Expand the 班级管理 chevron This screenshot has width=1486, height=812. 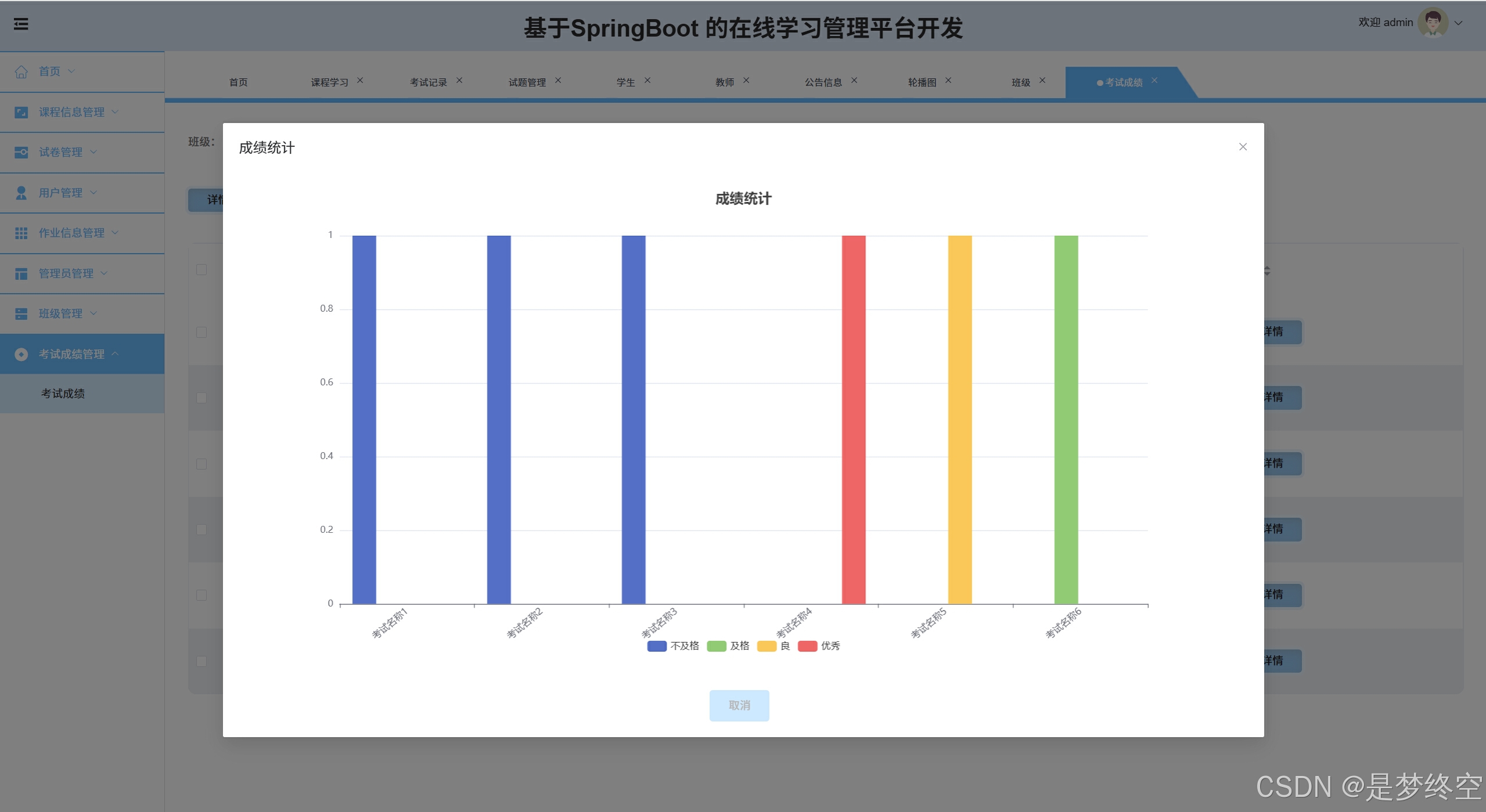tap(93, 313)
